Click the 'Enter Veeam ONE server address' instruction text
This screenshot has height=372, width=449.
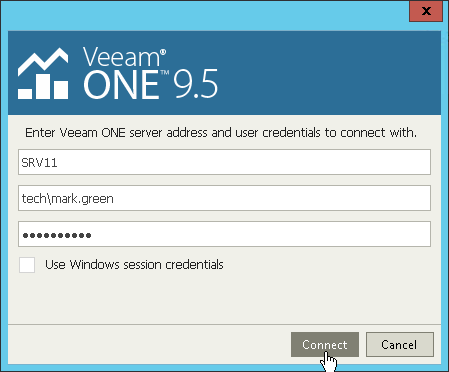(x=221, y=133)
